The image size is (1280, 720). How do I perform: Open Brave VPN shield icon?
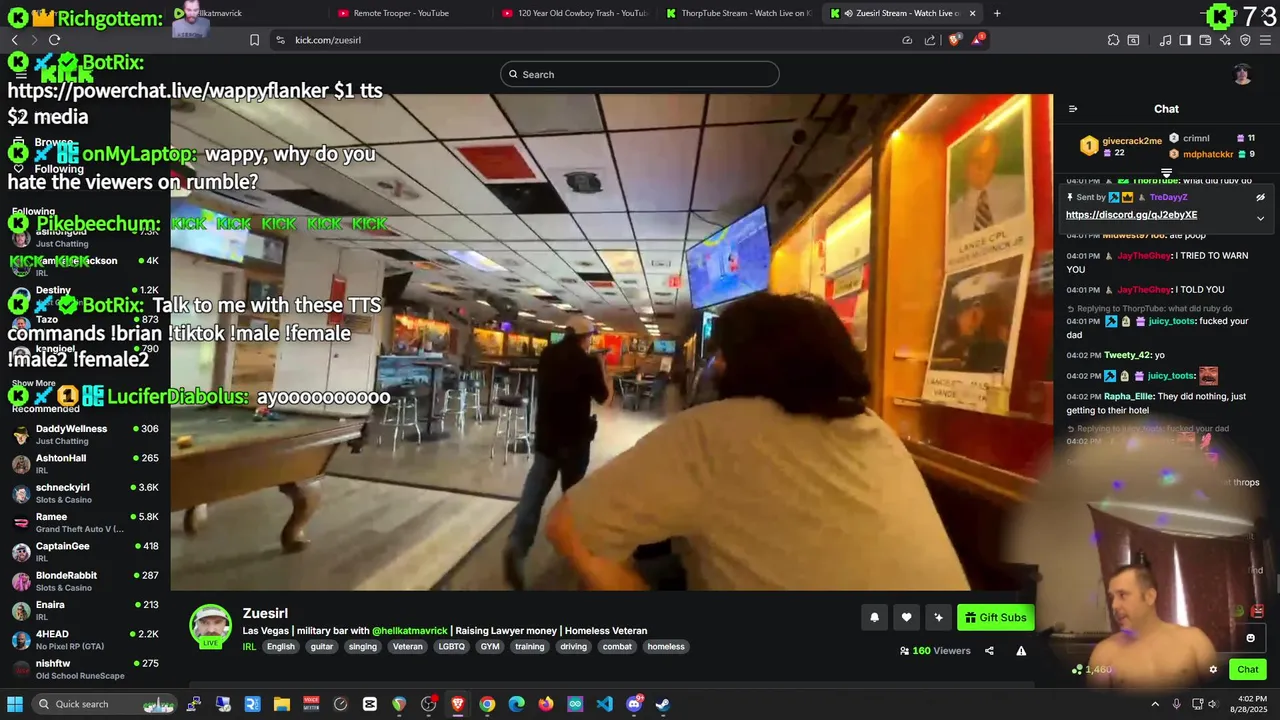[1245, 40]
